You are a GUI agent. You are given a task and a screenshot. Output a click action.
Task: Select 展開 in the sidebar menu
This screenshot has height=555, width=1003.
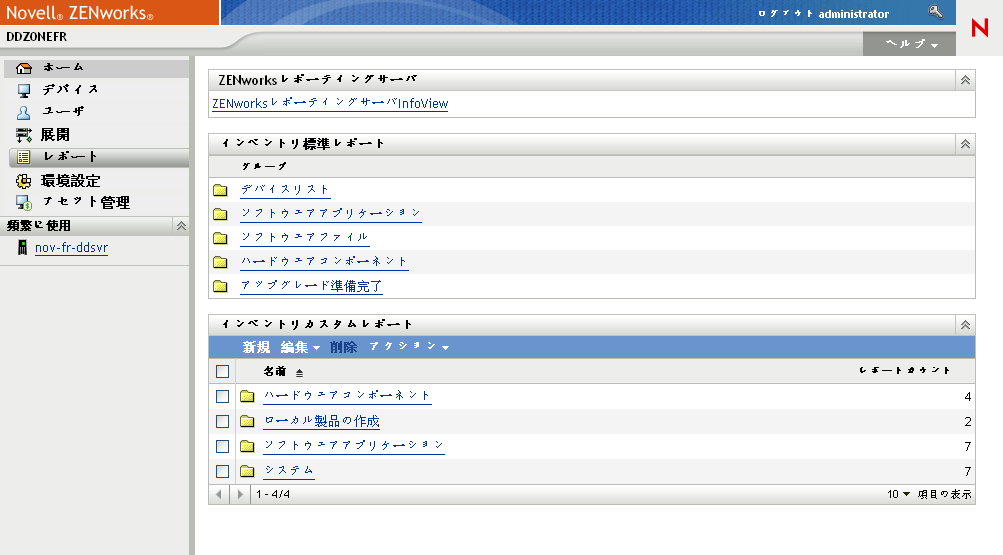tap(55, 135)
